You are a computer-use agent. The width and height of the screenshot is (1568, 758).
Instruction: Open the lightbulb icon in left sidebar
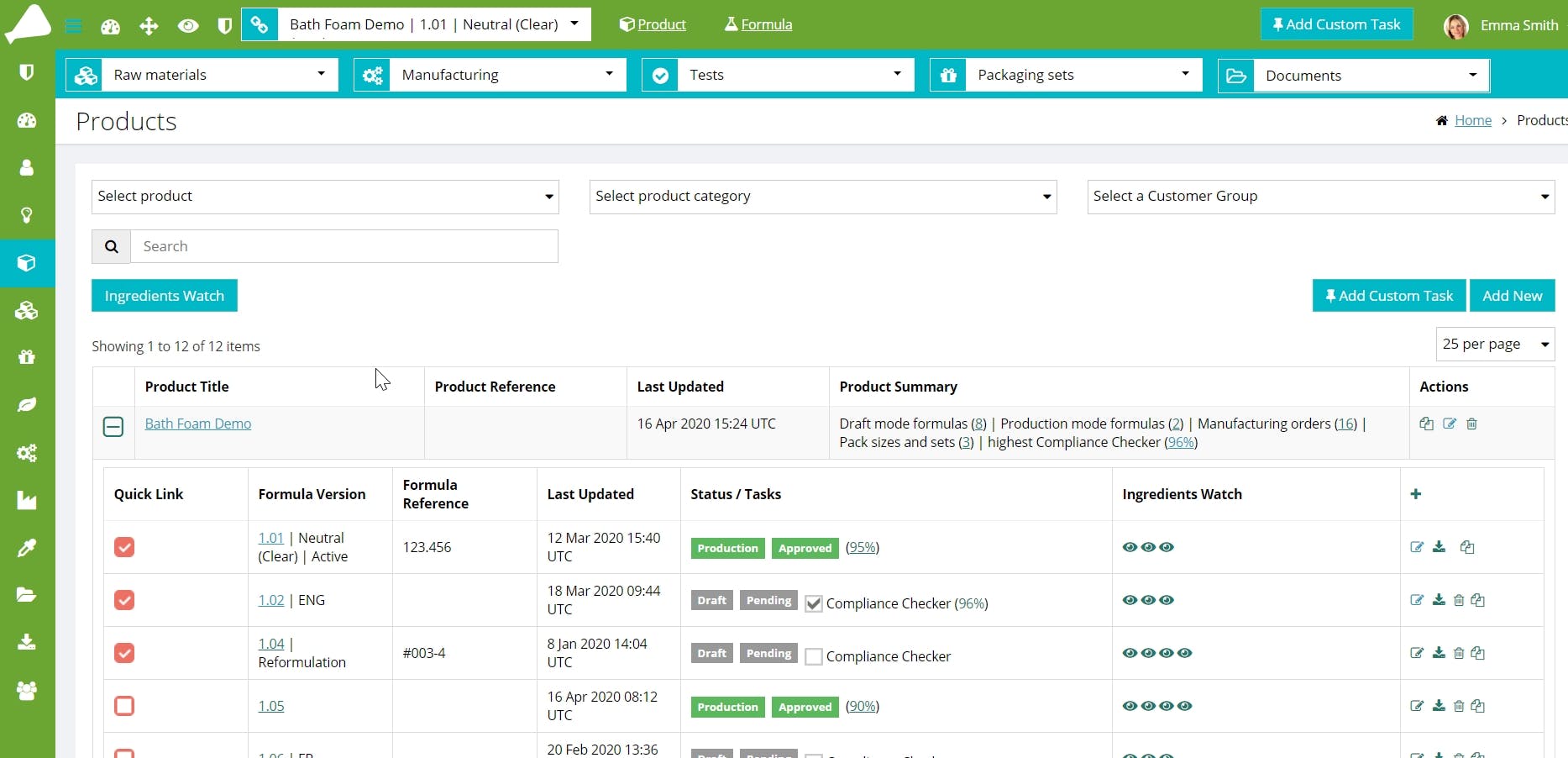[x=27, y=215]
